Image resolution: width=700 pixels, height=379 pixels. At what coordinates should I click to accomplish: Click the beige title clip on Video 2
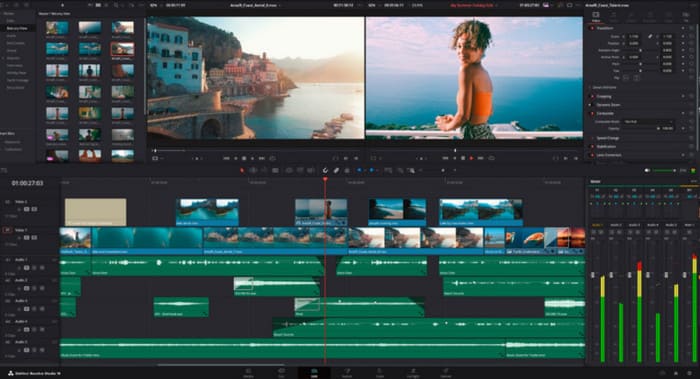click(96, 212)
